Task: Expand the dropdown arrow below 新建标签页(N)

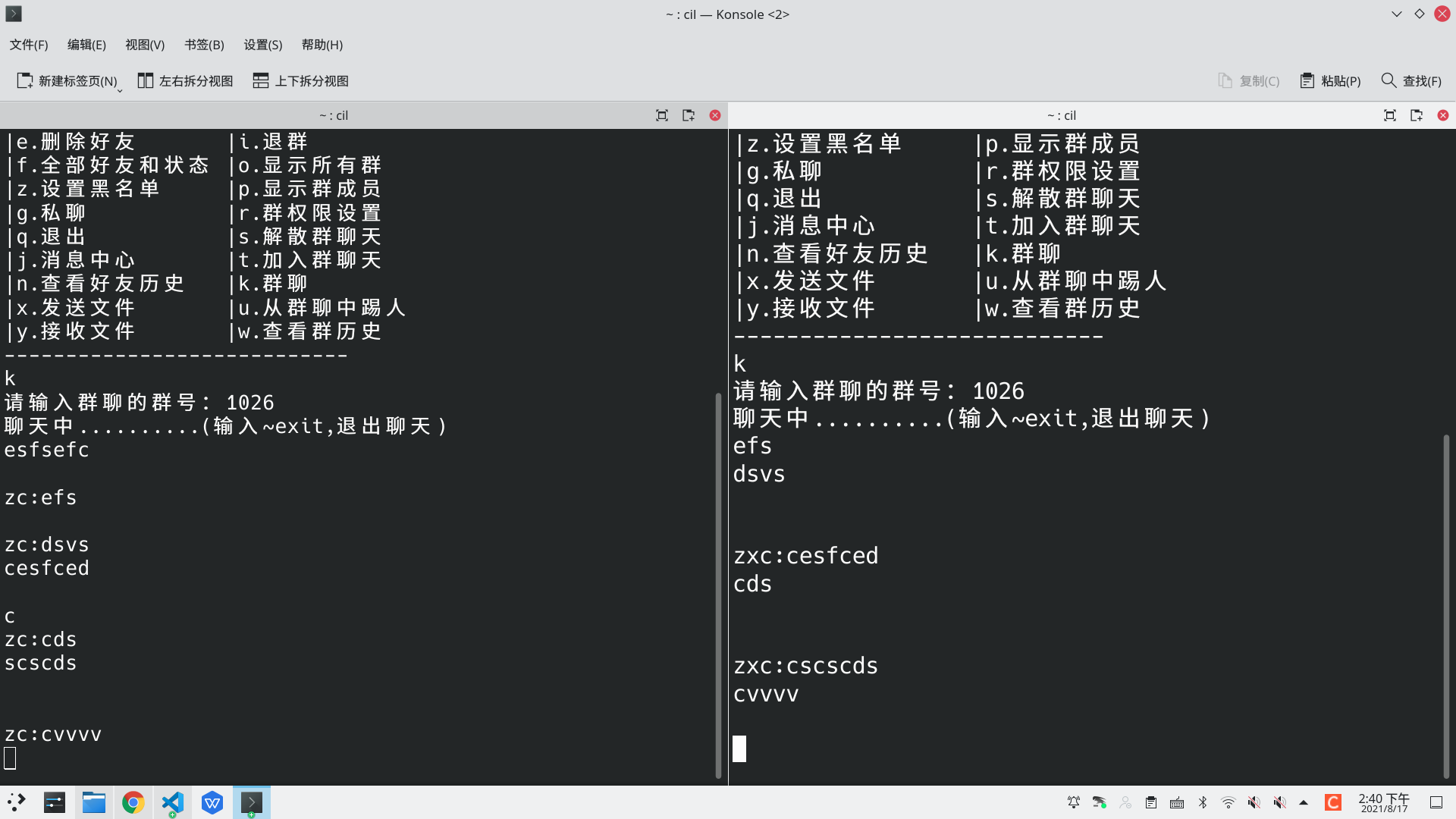Action: click(x=120, y=91)
